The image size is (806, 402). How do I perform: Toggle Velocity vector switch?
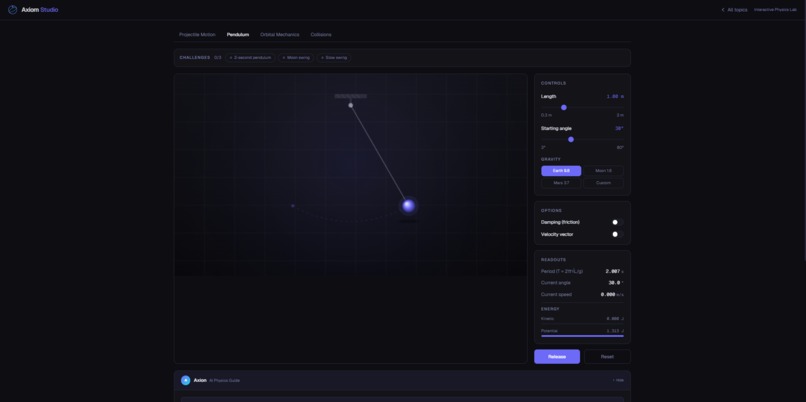click(x=617, y=234)
